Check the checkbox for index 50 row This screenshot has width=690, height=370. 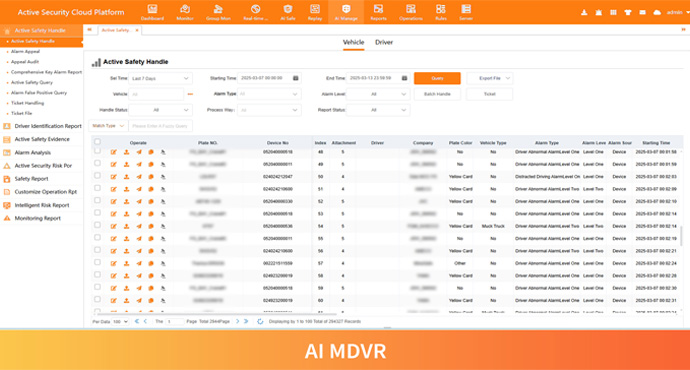click(x=97, y=176)
